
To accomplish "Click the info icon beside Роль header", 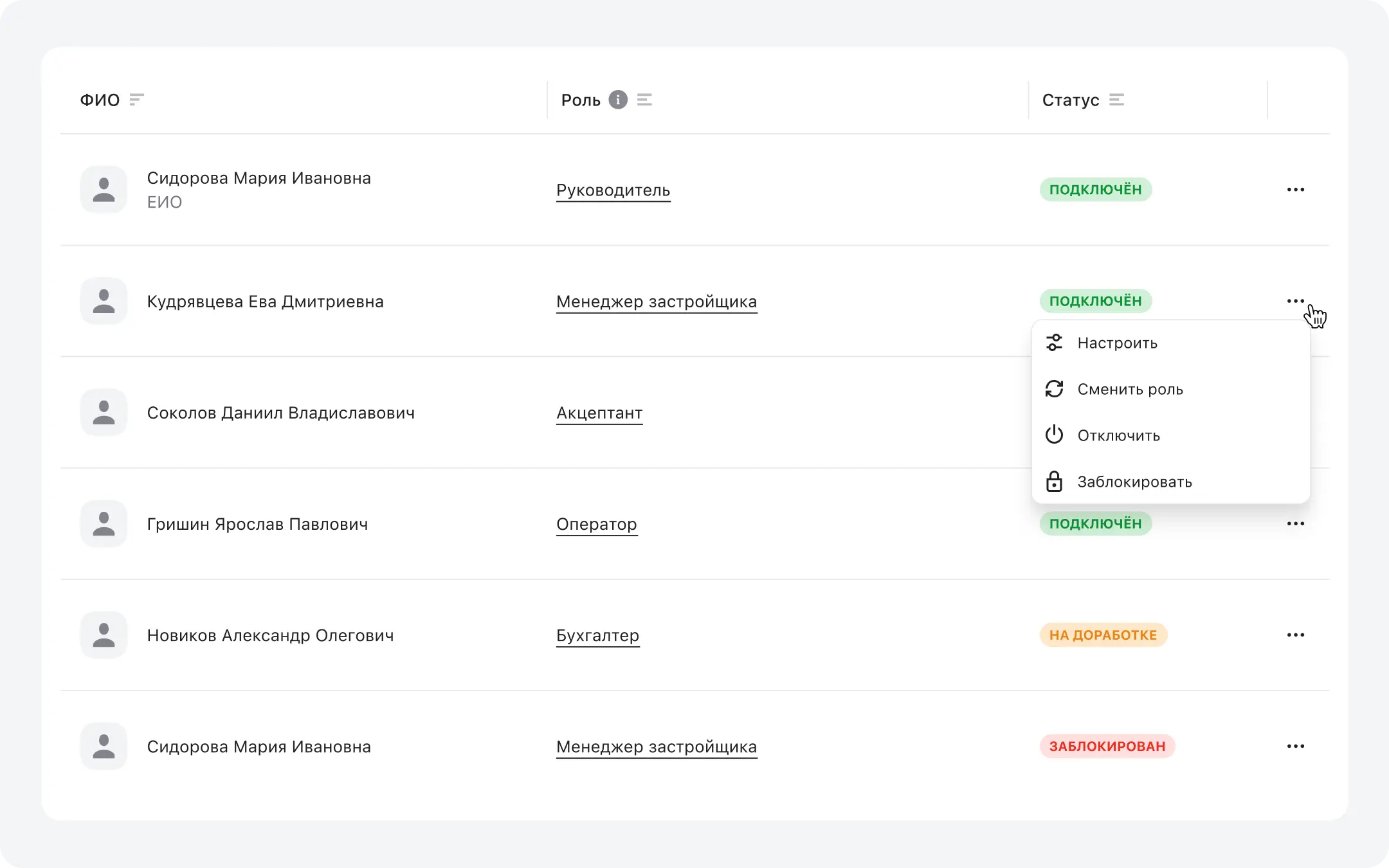I will [617, 100].
